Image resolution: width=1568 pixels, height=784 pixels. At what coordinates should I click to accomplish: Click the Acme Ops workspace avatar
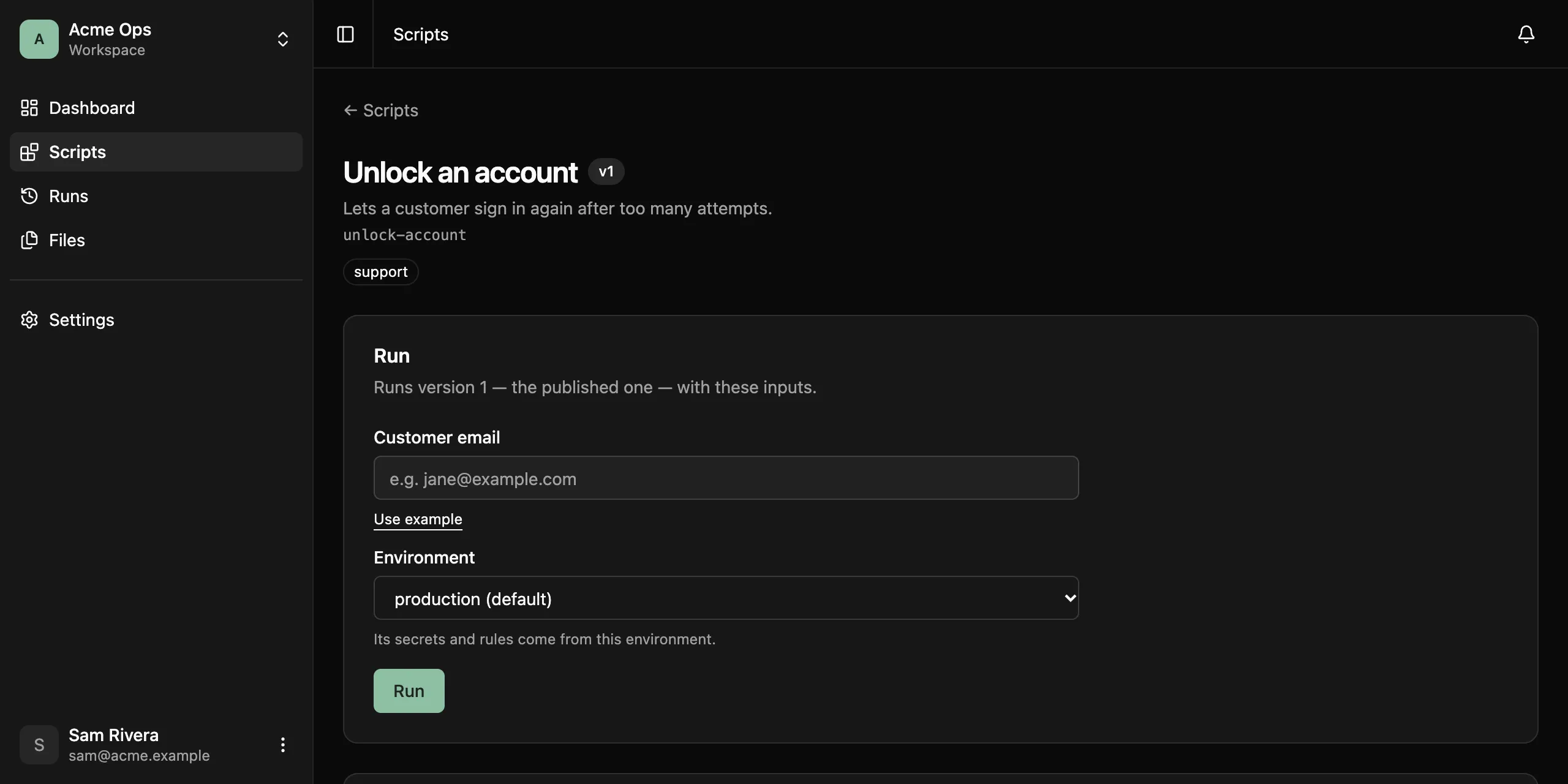39,39
